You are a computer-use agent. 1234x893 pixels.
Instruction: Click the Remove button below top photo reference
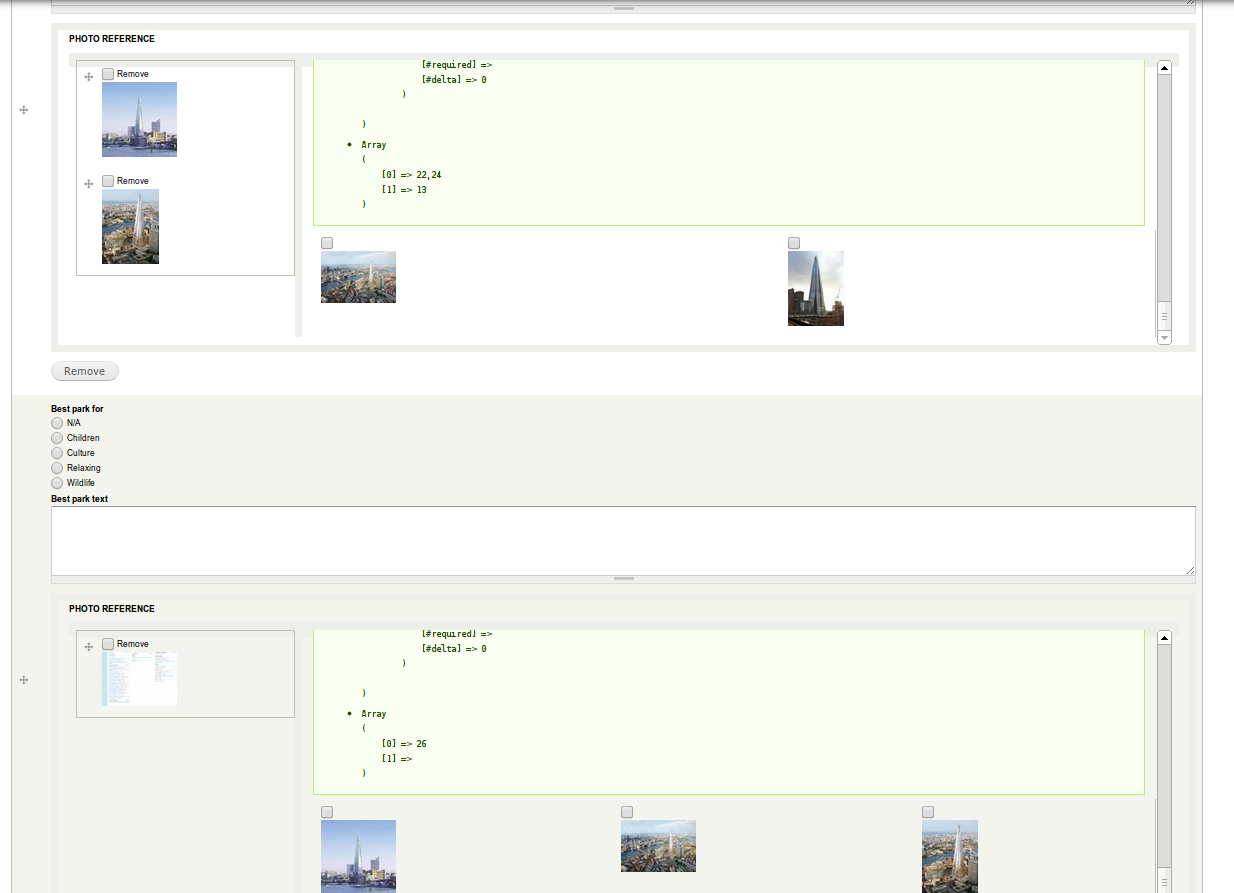[85, 371]
